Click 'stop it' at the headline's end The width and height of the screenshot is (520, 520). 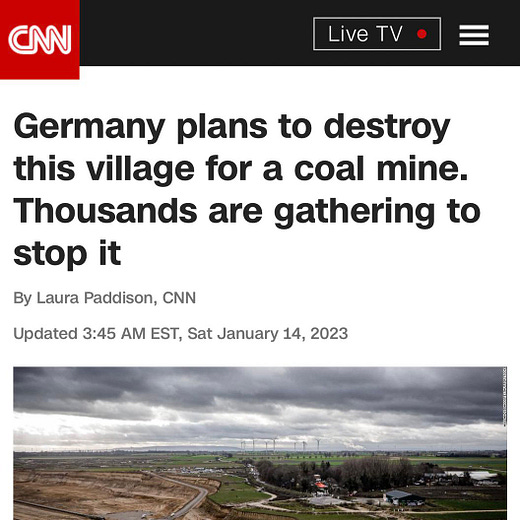point(67,254)
